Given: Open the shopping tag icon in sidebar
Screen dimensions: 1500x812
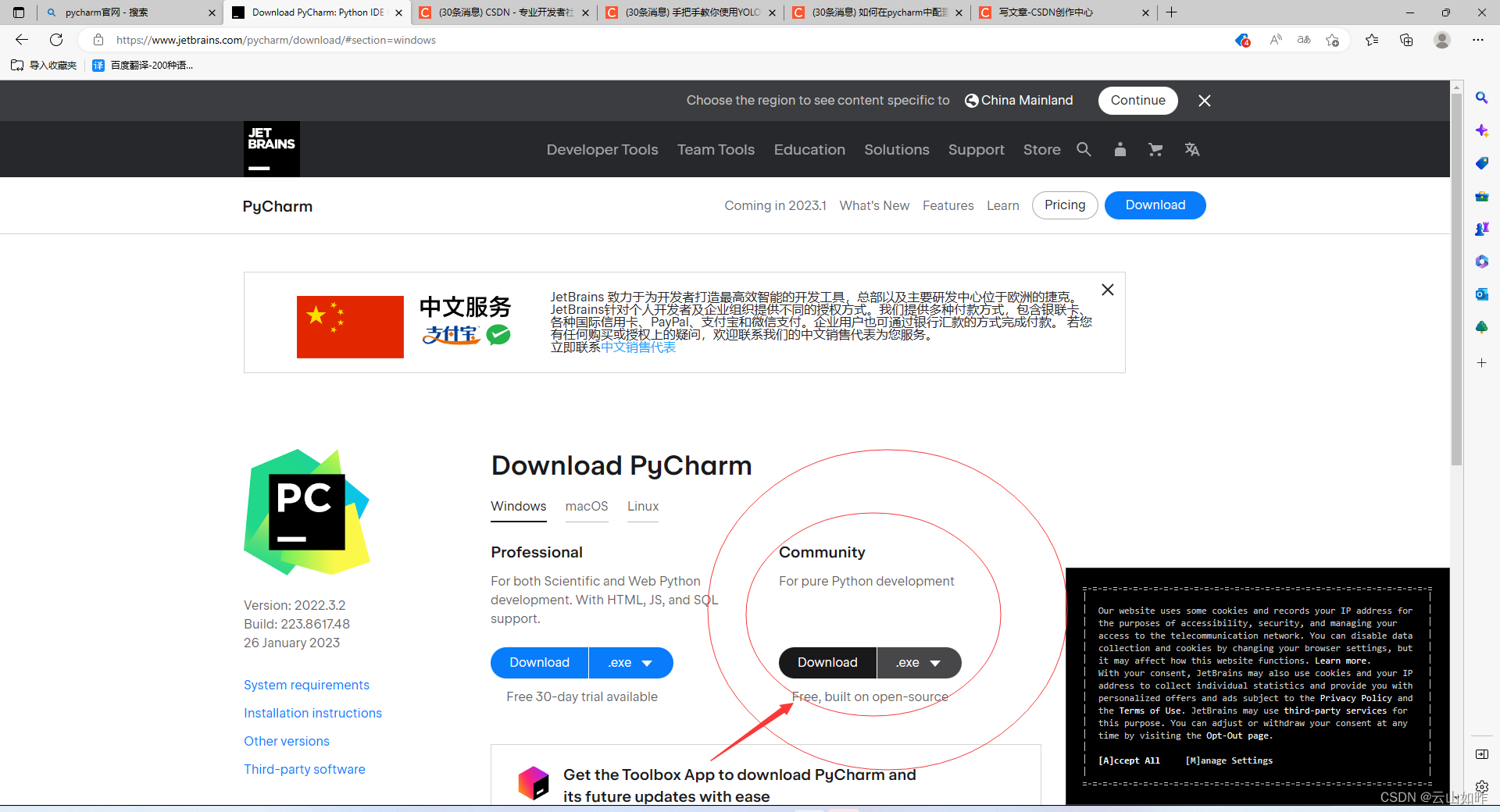Looking at the screenshot, I should pyautogui.click(x=1481, y=163).
